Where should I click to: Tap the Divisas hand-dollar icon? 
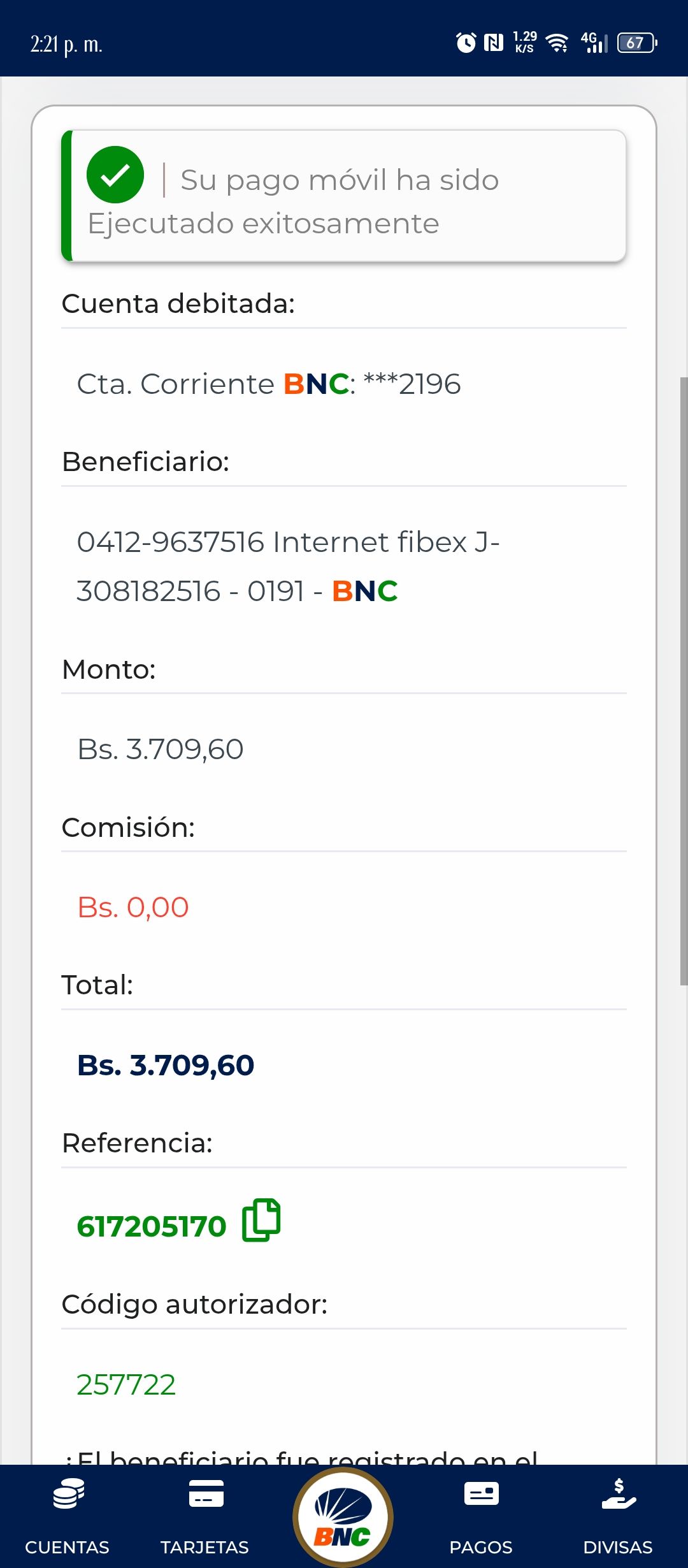click(618, 1494)
